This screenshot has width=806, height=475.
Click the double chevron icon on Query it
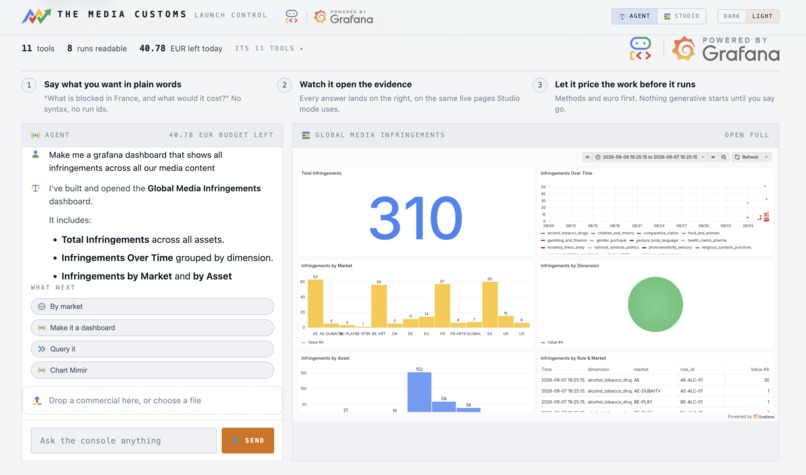click(x=42, y=349)
